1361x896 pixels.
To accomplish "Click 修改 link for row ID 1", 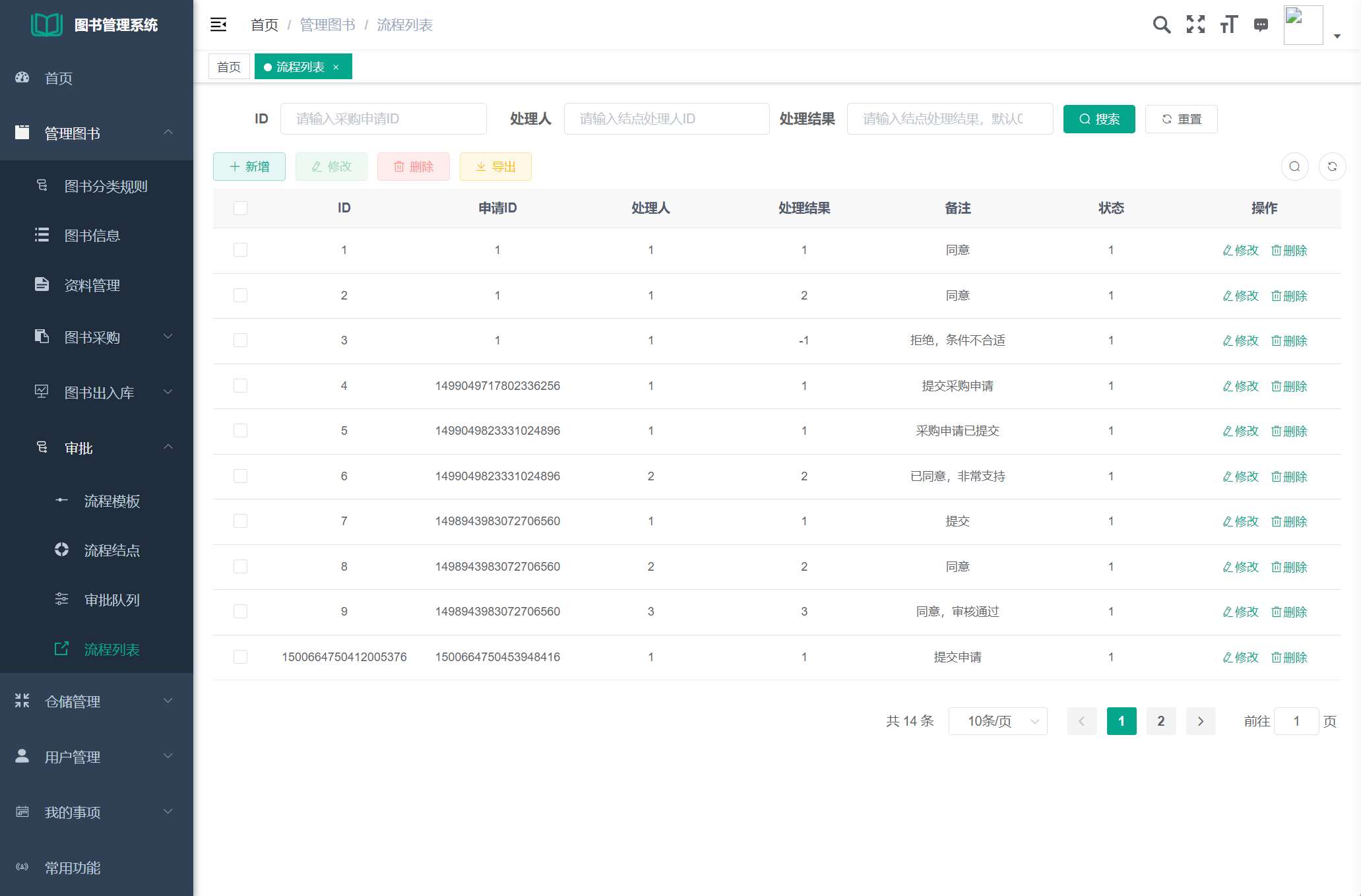I will (x=1240, y=250).
